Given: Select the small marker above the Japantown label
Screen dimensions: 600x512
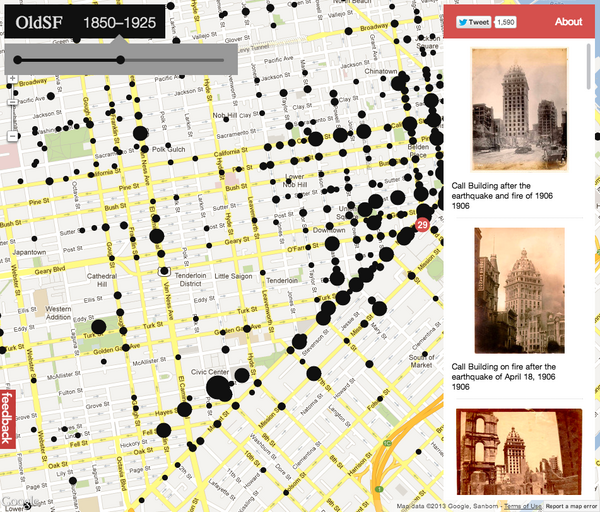Looking at the screenshot, I should pyautogui.click(x=34, y=238).
